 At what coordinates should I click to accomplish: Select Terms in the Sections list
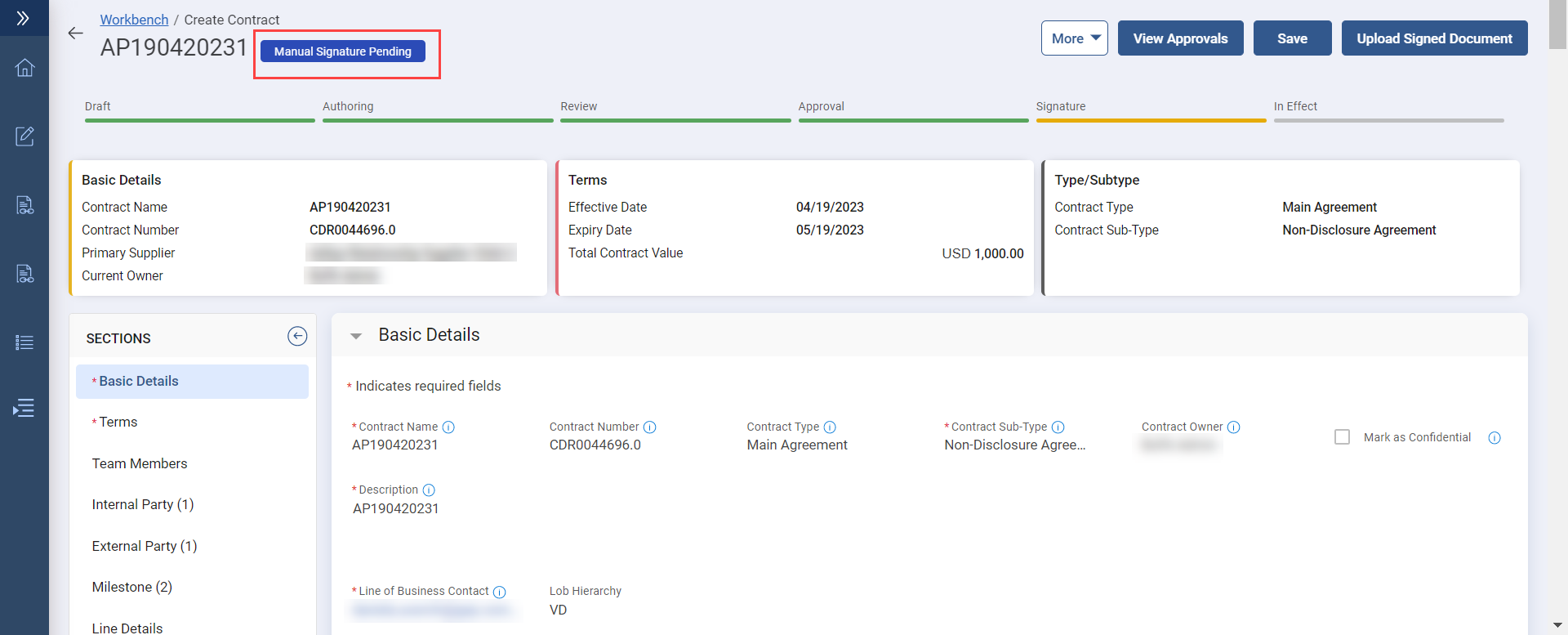point(118,423)
